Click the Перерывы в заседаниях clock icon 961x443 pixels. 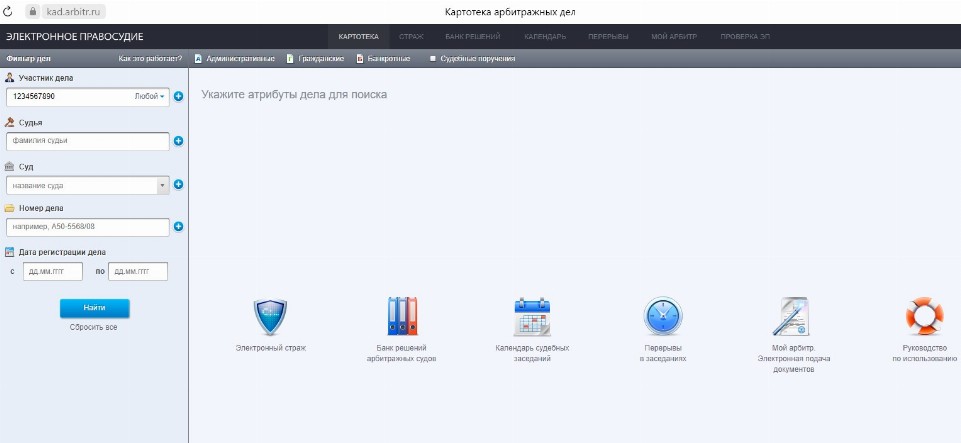663,317
